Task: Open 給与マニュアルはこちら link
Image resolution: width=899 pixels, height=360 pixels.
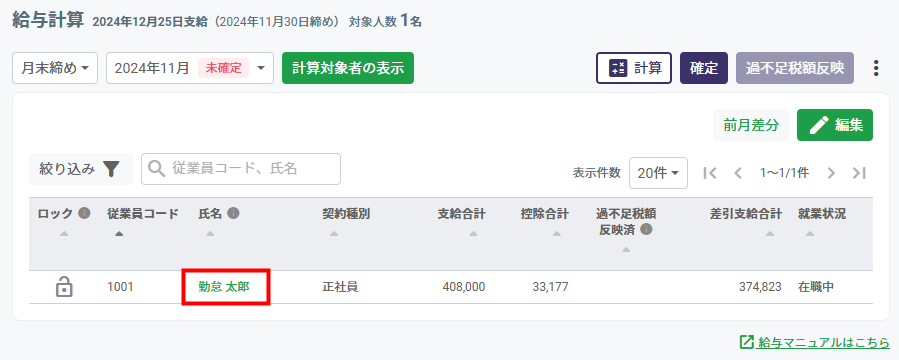Action: pos(815,342)
